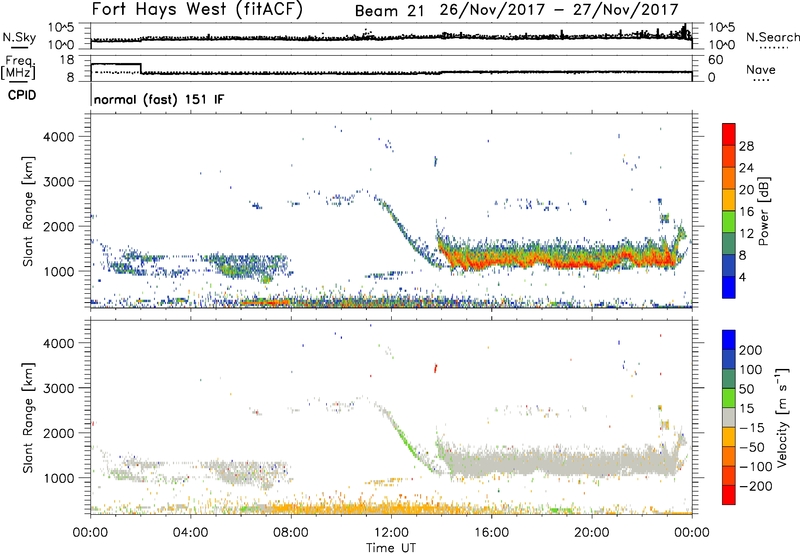Click the "-200" tick on the Velocity scale
The height and width of the screenshot is (554, 800).
755,486
